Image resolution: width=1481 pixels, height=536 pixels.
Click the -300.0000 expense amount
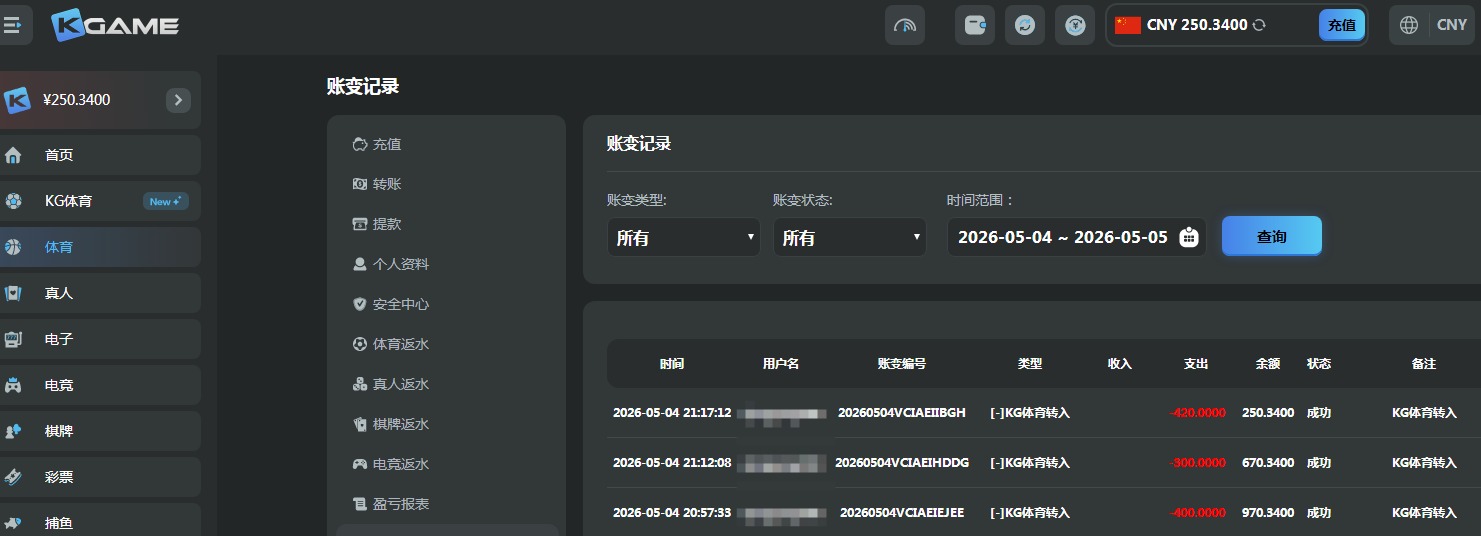[1197, 463]
